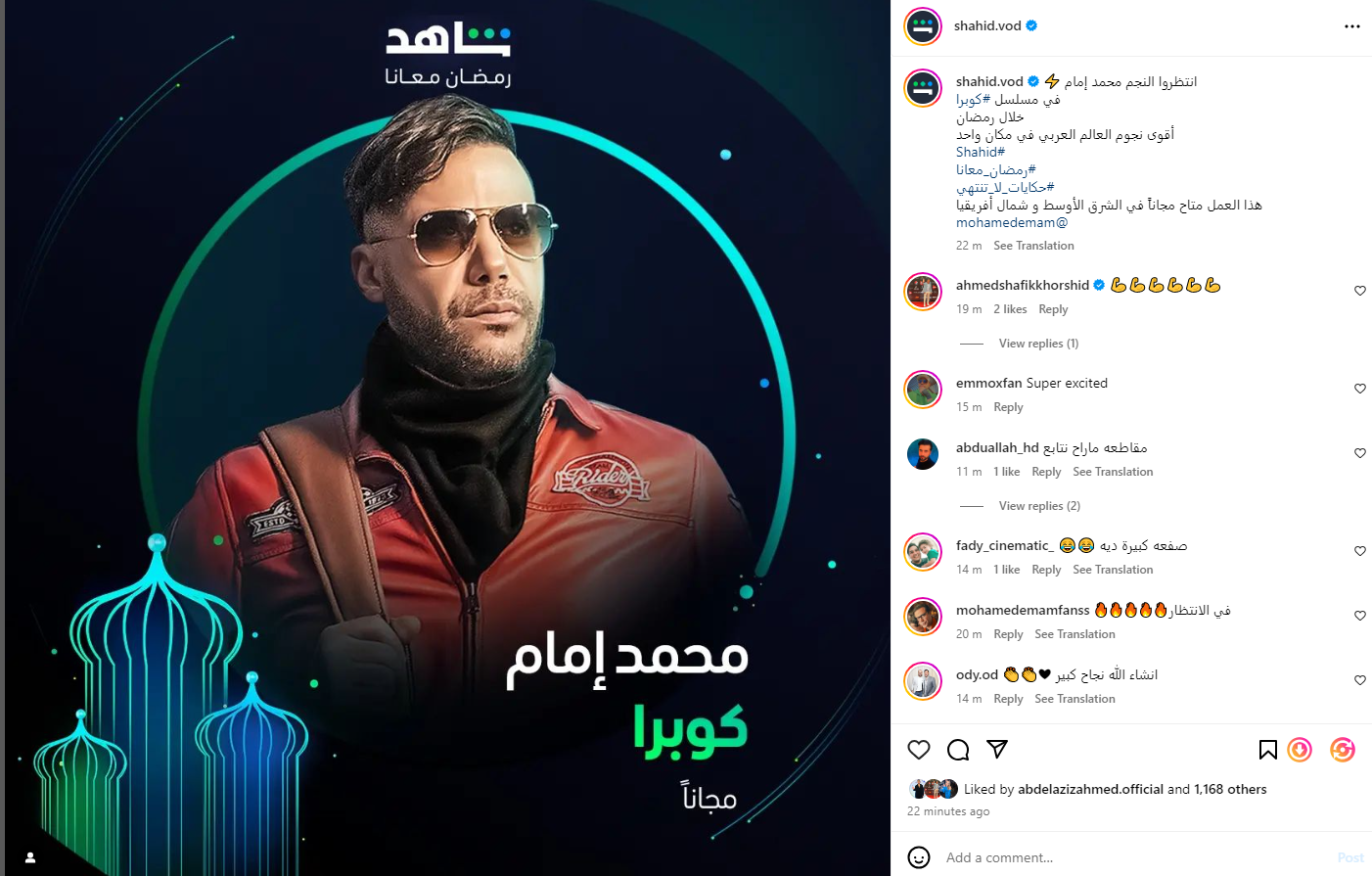1372x876 pixels.
Task: Like emmoxfan's Super excited comment
Action: [1360, 389]
